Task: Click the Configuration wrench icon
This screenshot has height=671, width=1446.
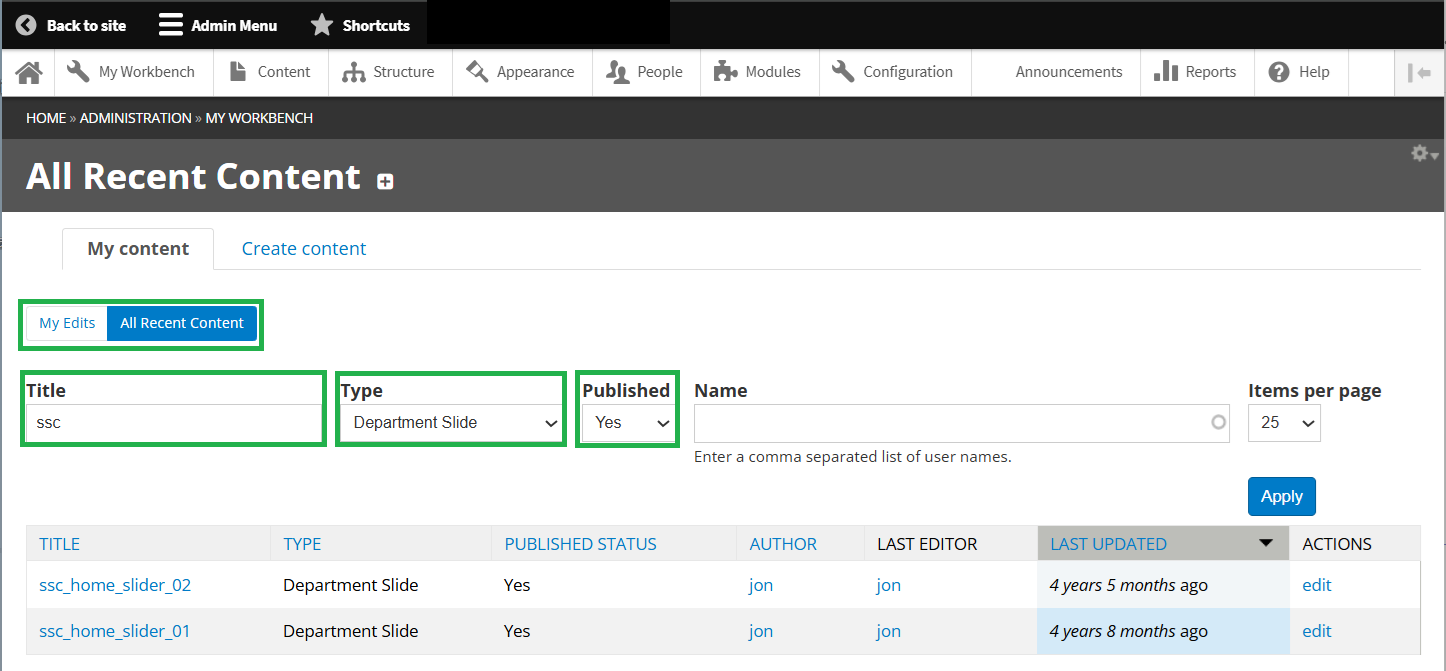Action: (x=843, y=72)
